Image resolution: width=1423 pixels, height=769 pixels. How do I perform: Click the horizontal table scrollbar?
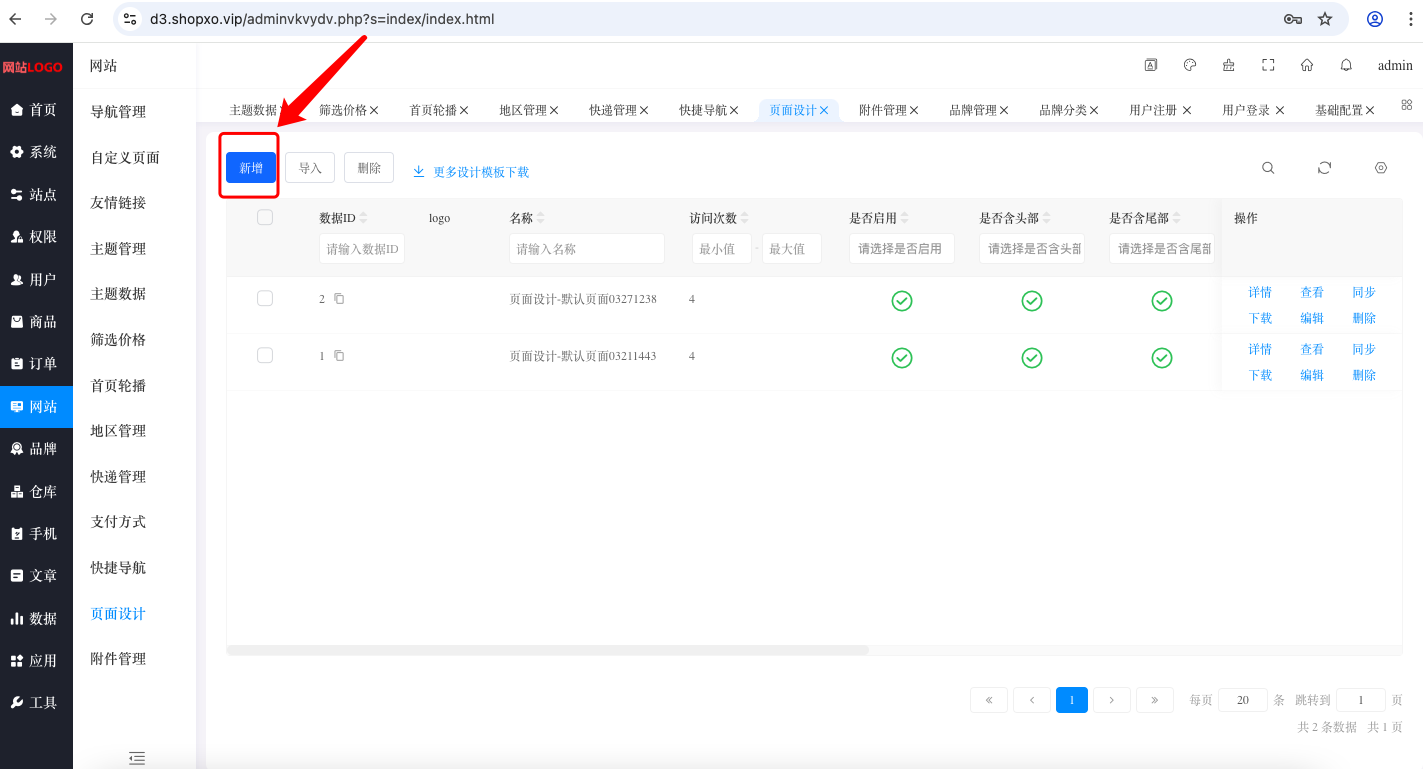tap(548, 650)
